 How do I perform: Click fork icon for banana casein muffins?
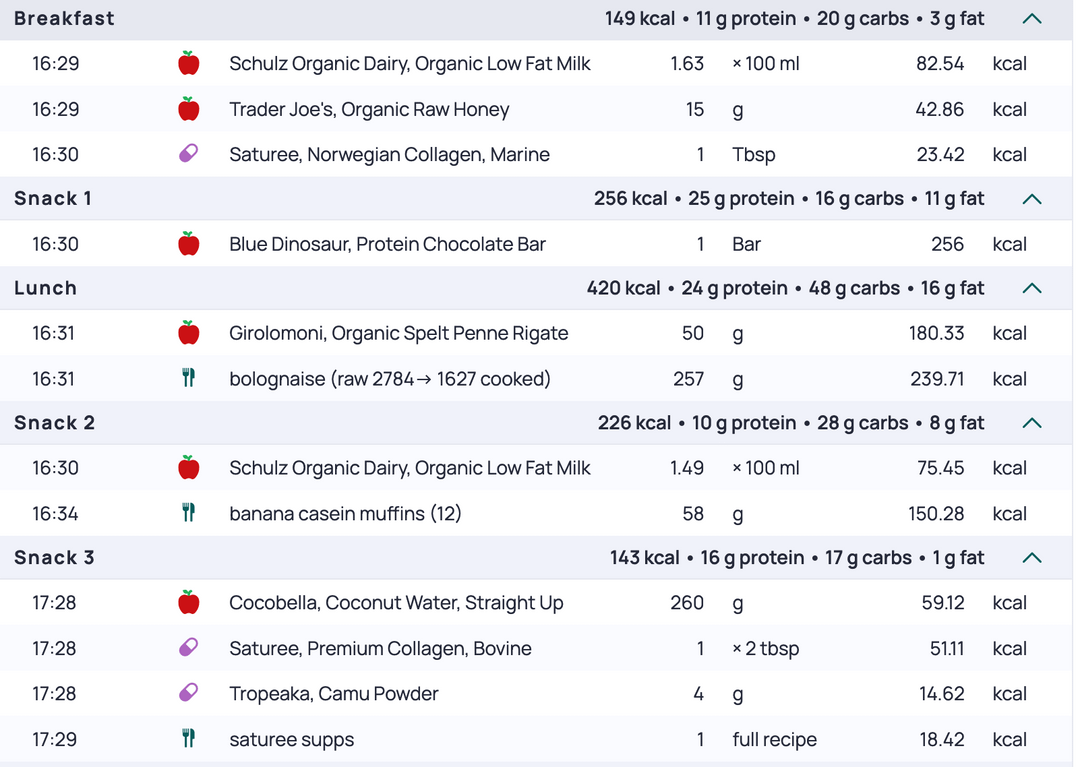[x=188, y=513]
